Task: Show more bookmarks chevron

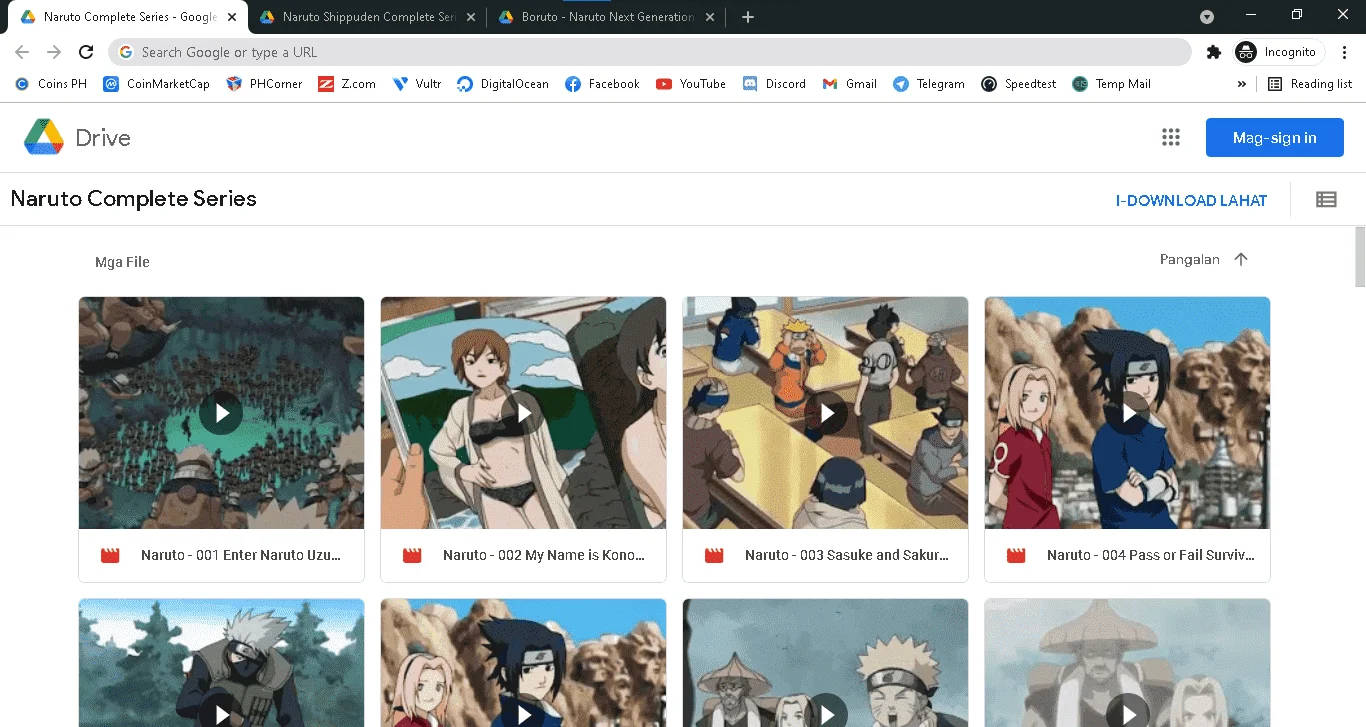Action: coord(1242,84)
